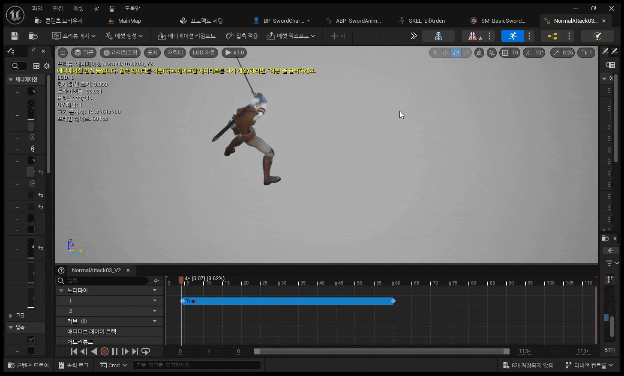Image resolution: width=624 pixels, height=376 pixels.
Task: Click the timeline horizontal range scrollbar
Action: [x=382, y=351]
